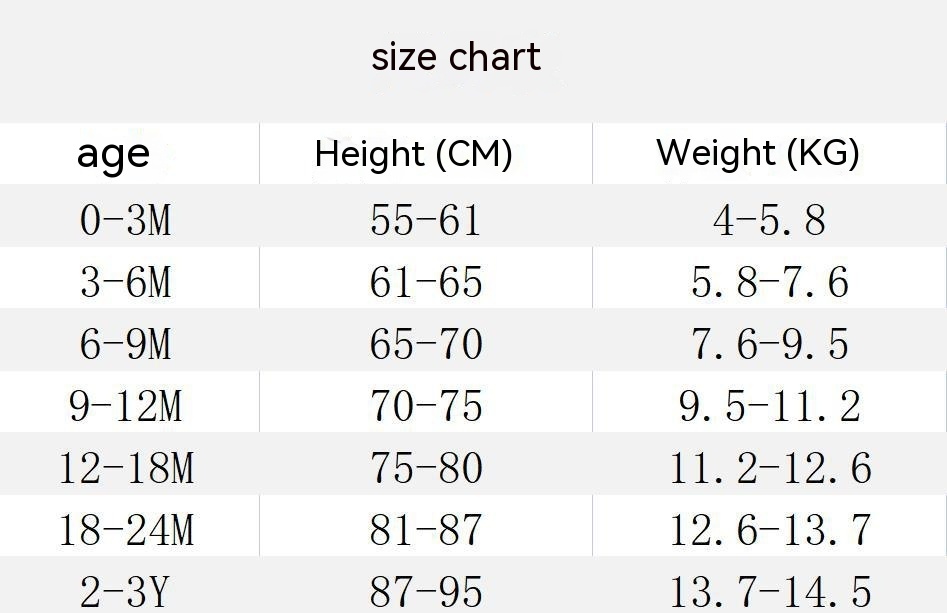This screenshot has height=613, width=947.
Task: Select the 'Height (CM)' column header
Action: (414, 153)
